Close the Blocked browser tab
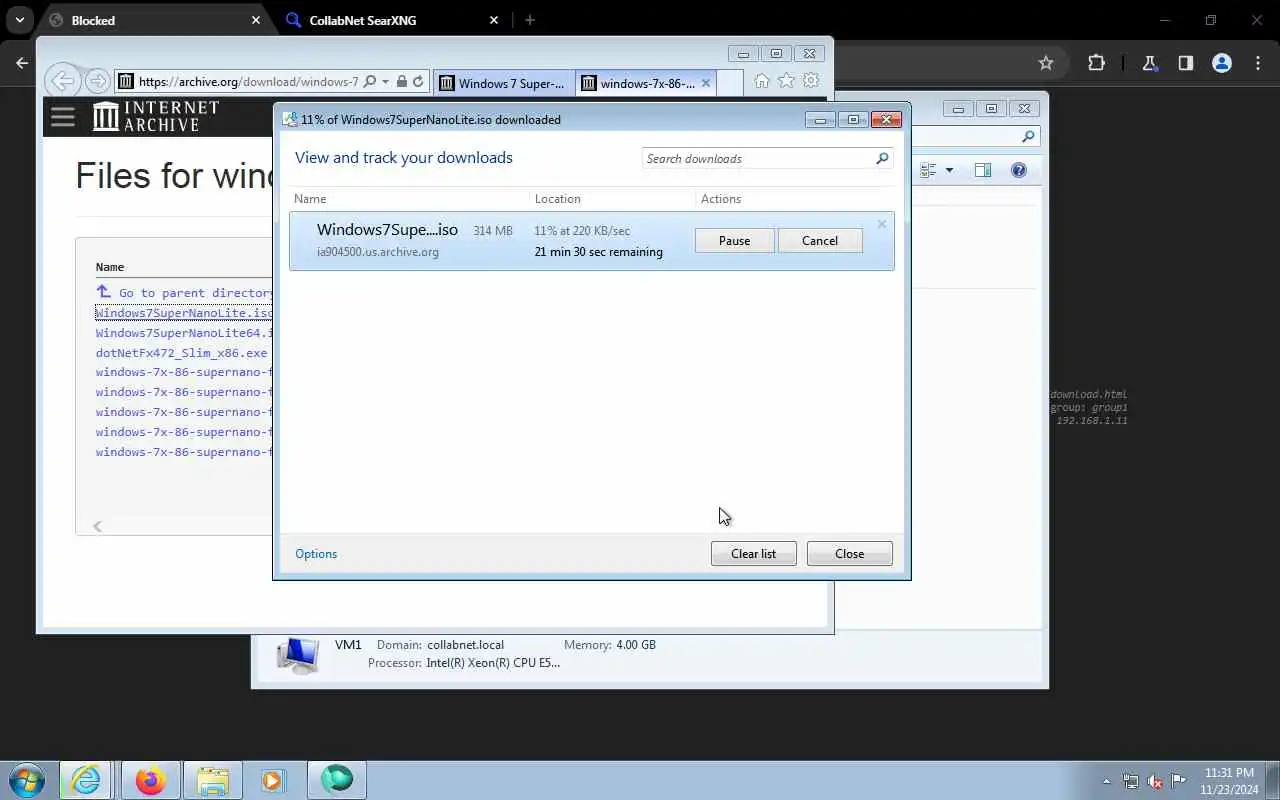 coord(256,20)
